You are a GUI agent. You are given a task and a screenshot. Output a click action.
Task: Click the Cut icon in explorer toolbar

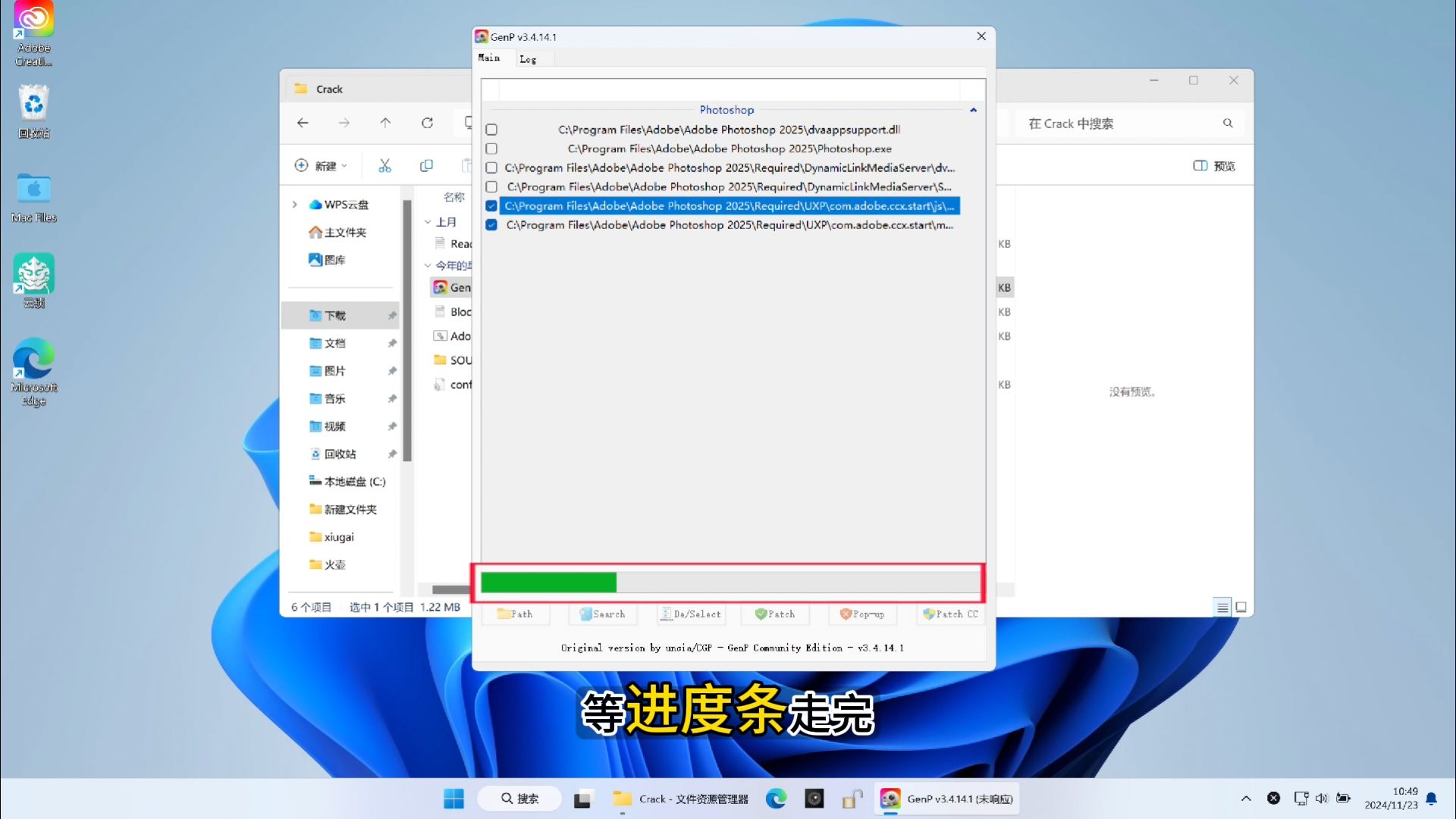point(385,165)
